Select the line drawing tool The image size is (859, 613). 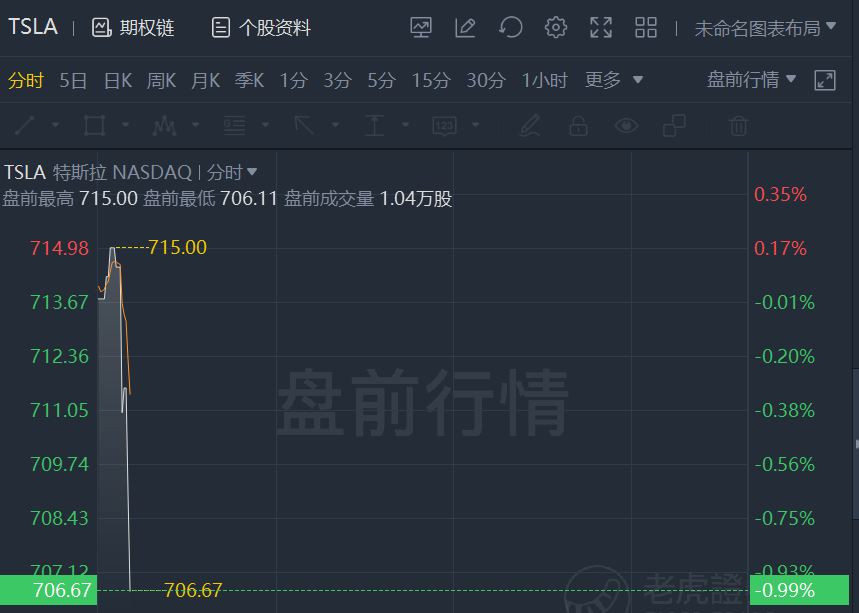point(25,125)
